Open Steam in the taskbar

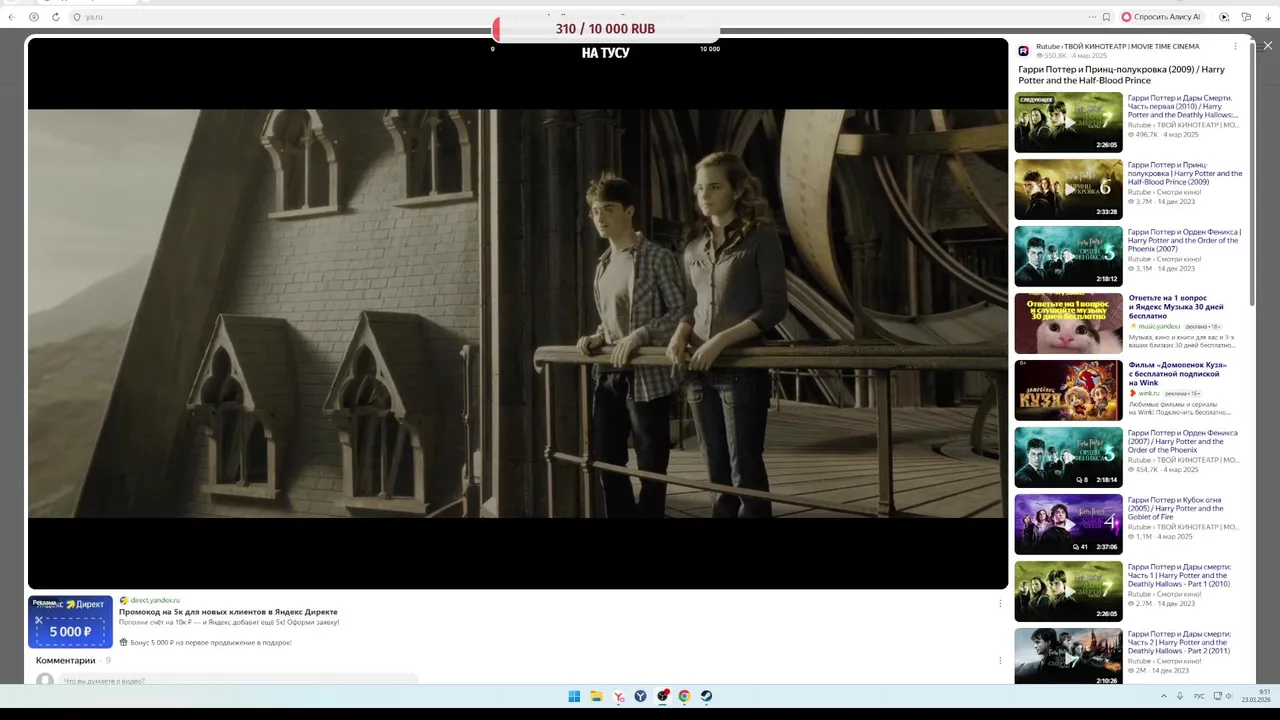click(706, 696)
